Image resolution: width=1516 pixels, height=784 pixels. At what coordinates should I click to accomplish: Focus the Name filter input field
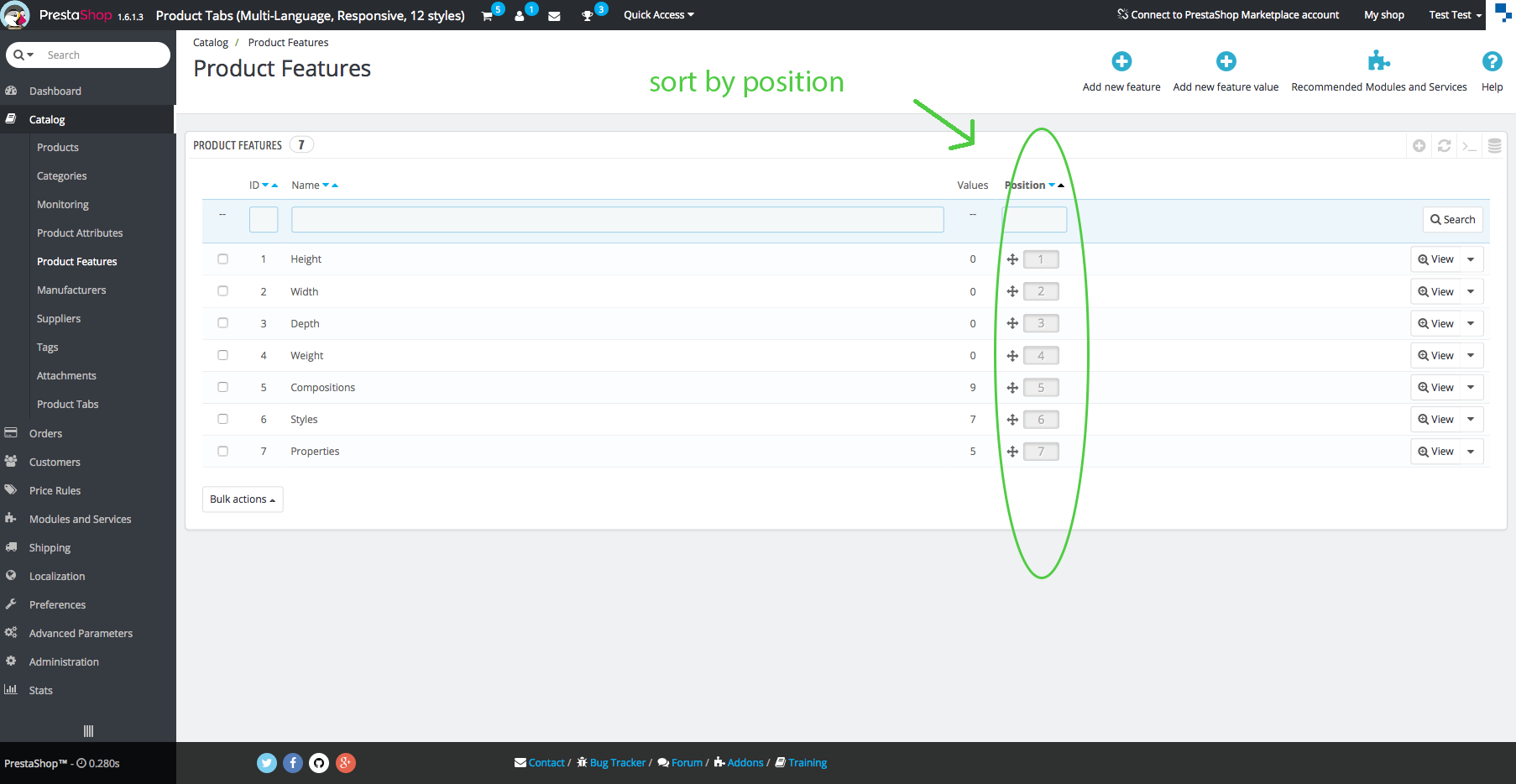pyautogui.click(x=618, y=220)
